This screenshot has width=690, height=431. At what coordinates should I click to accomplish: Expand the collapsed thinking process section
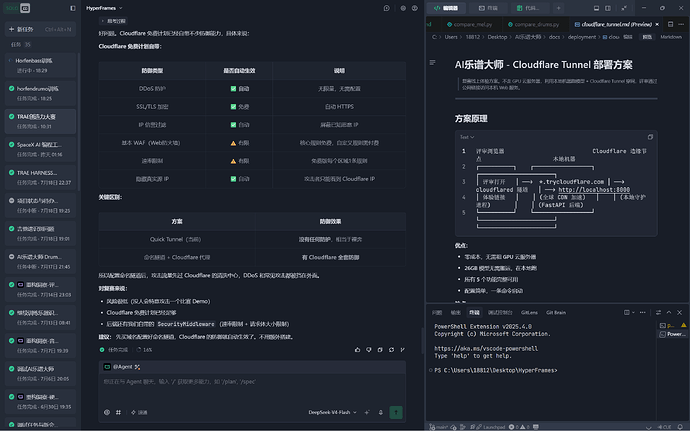tap(113, 21)
